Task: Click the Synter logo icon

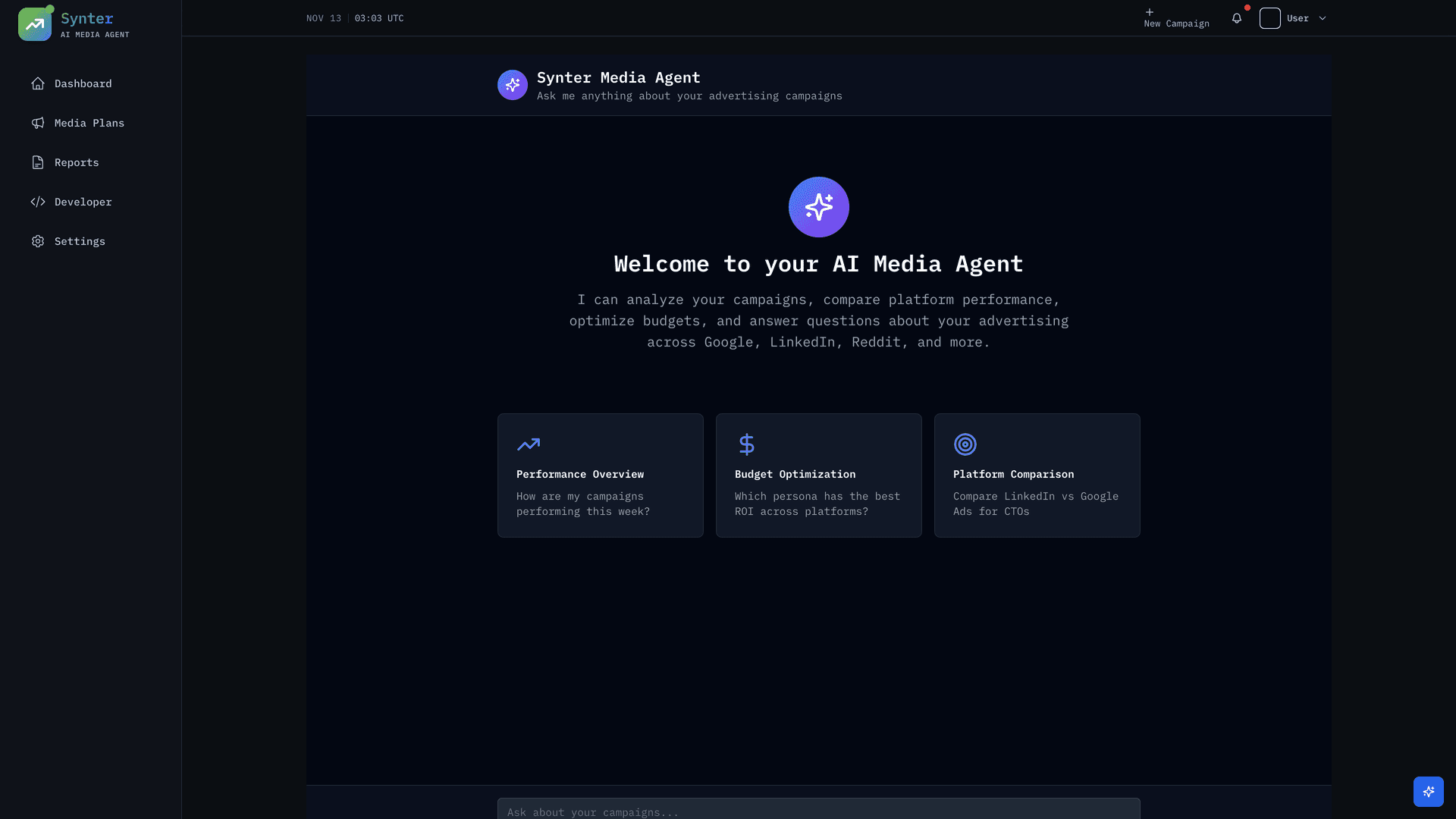Action: point(35,24)
